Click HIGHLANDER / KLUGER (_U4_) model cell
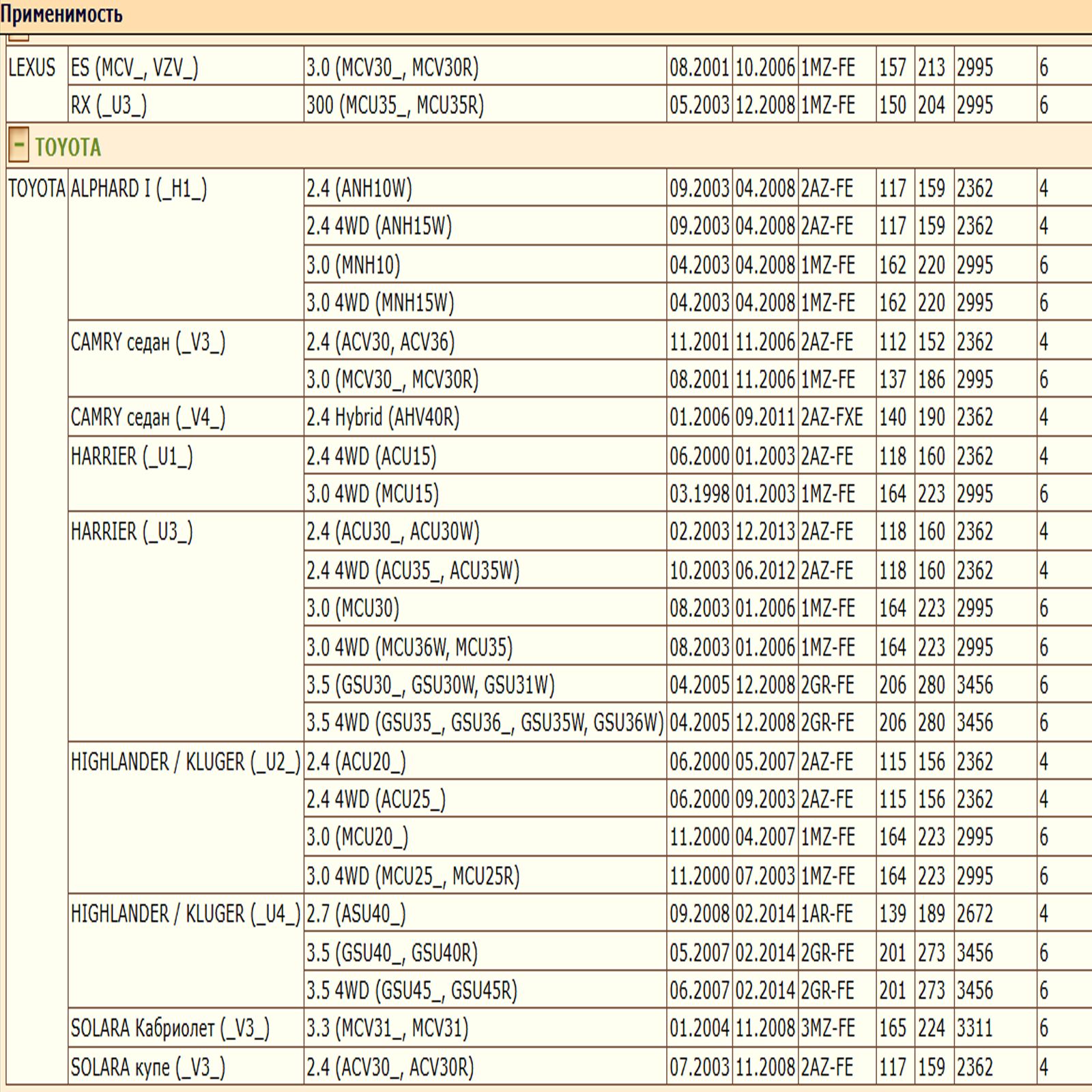1092x1092 pixels. (185, 914)
